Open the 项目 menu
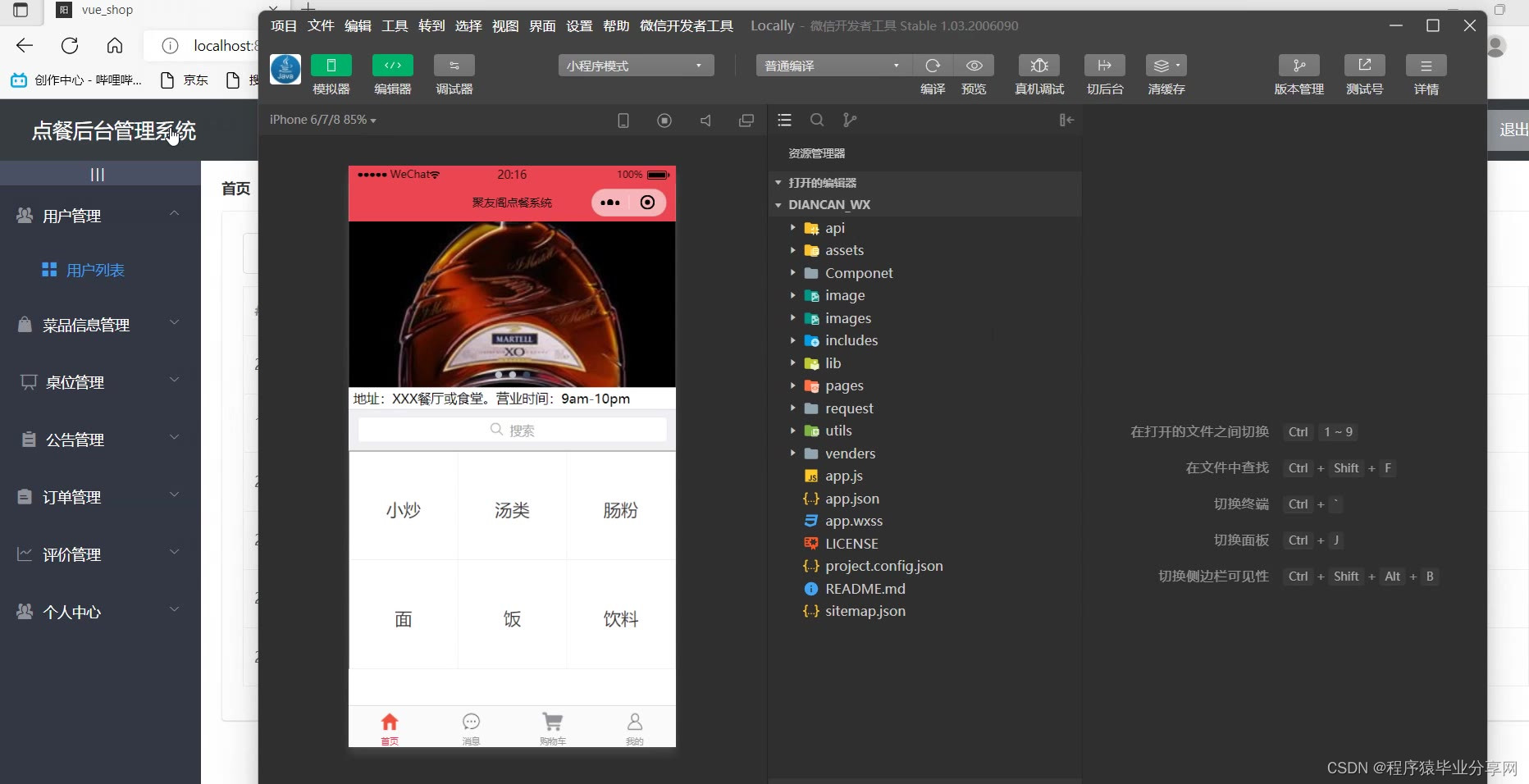Screen dimensions: 1529x784 click(x=284, y=26)
